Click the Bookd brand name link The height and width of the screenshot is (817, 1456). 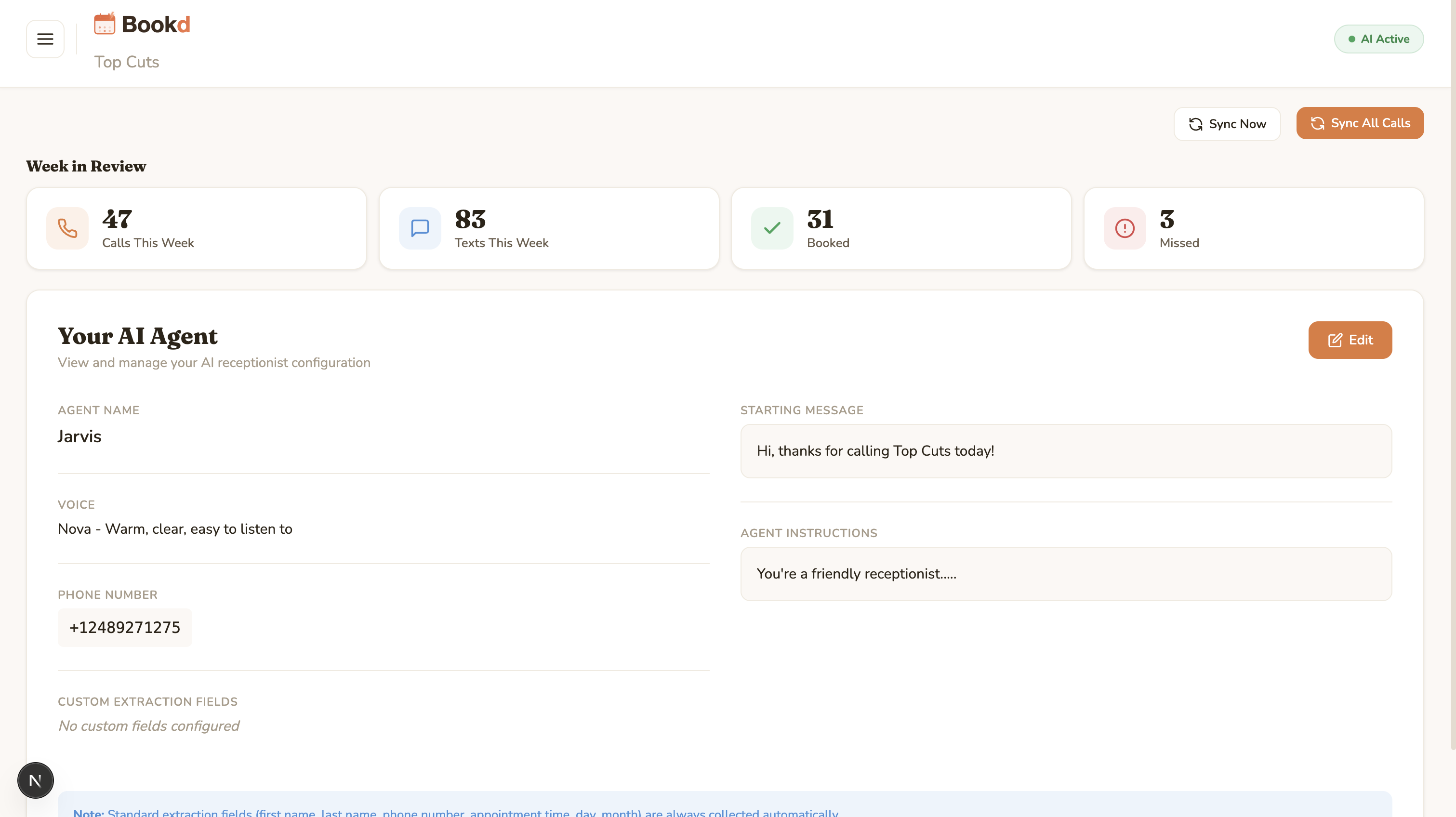tap(156, 24)
